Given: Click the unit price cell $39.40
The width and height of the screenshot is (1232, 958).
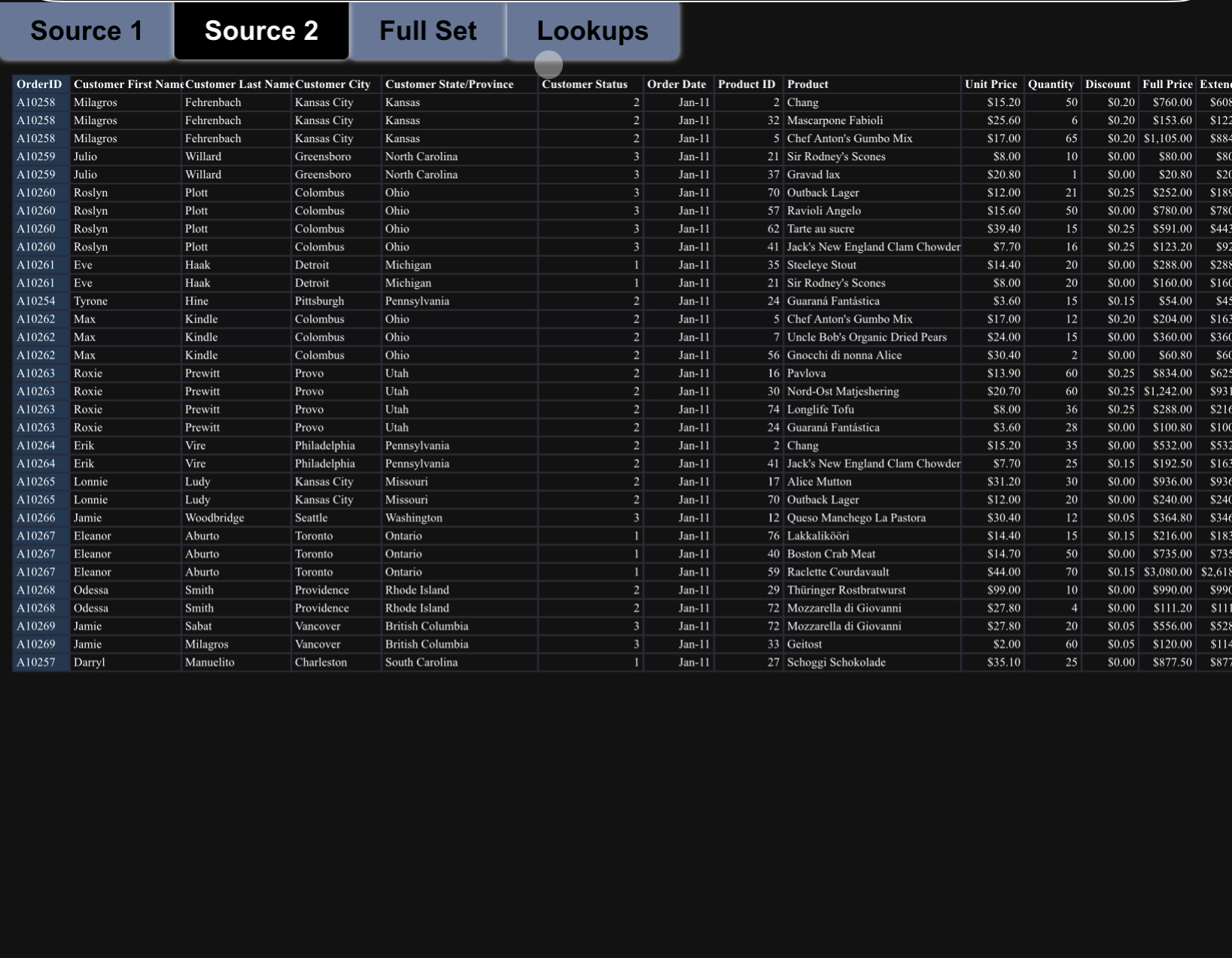Looking at the screenshot, I should tap(993, 229).
